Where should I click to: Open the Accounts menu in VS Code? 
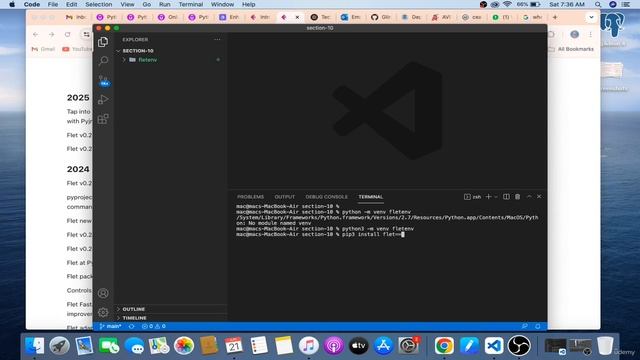coord(103,293)
